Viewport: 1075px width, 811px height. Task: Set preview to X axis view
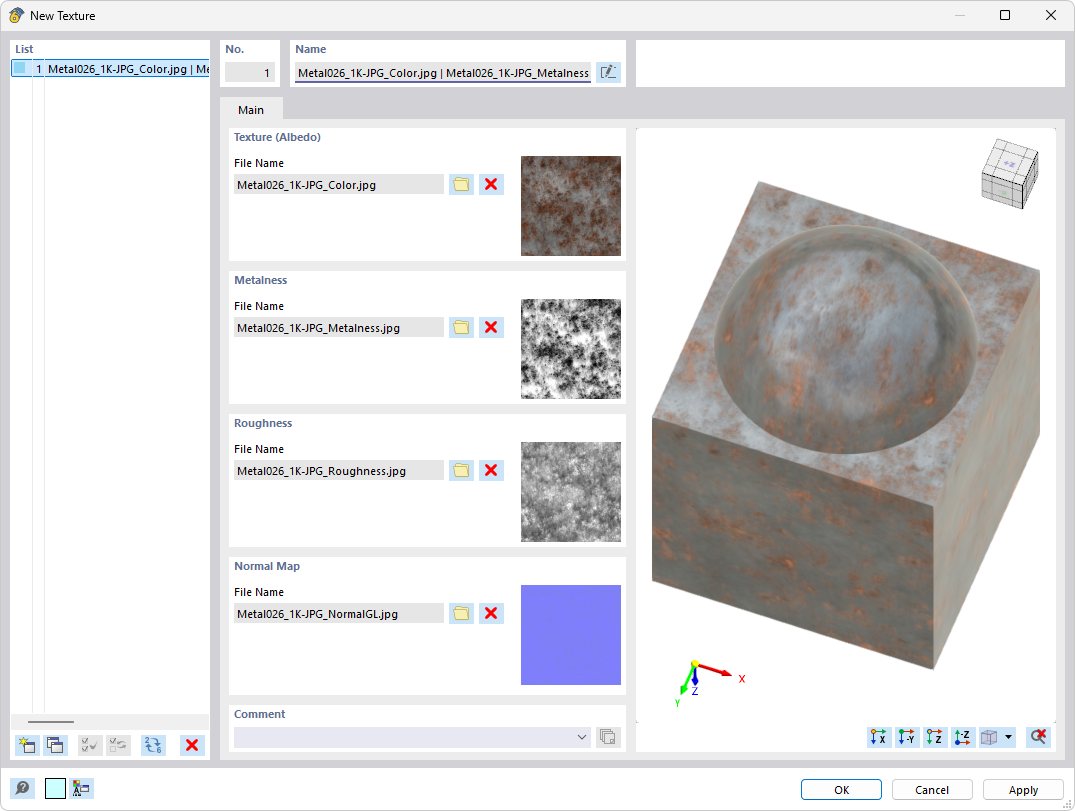click(878, 737)
